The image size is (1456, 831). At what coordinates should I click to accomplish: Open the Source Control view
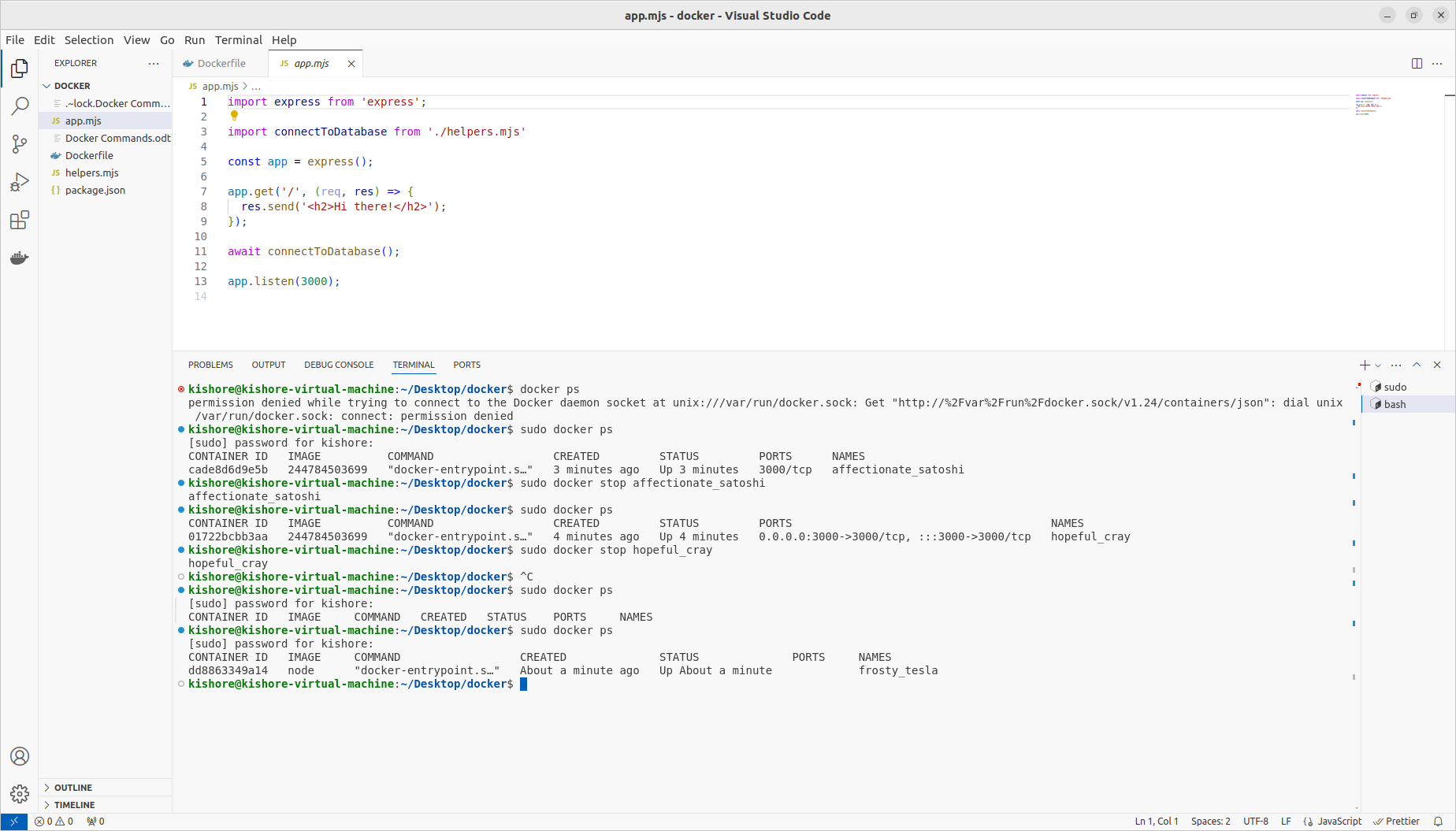20,144
